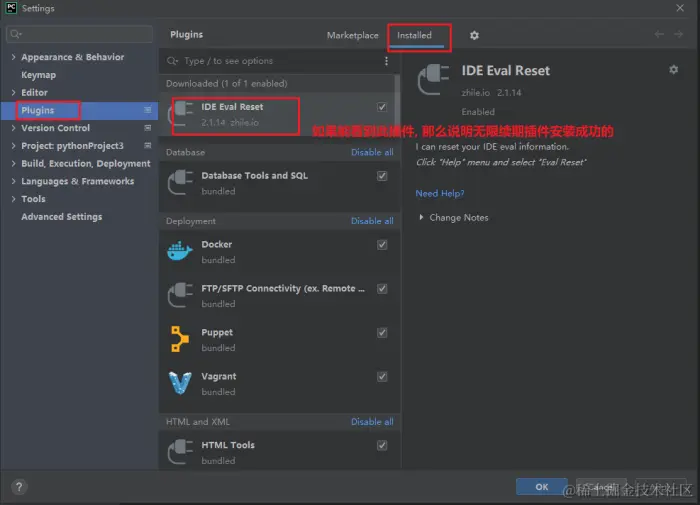Click the gear icon beside IDE Eval Reset title
The width and height of the screenshot is (700, 505).
click(673, 70)
